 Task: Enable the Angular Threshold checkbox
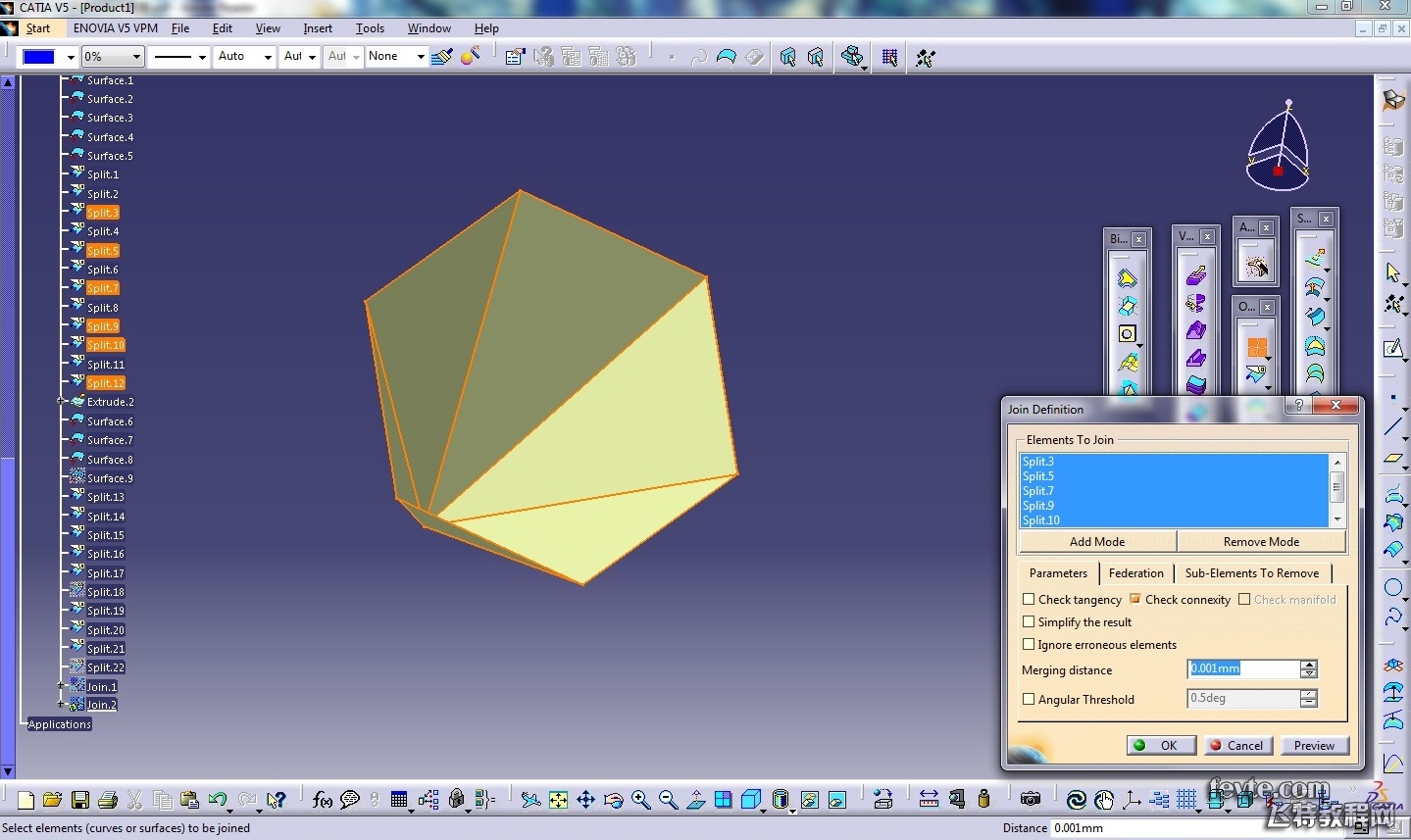[x=1029, y=699]
